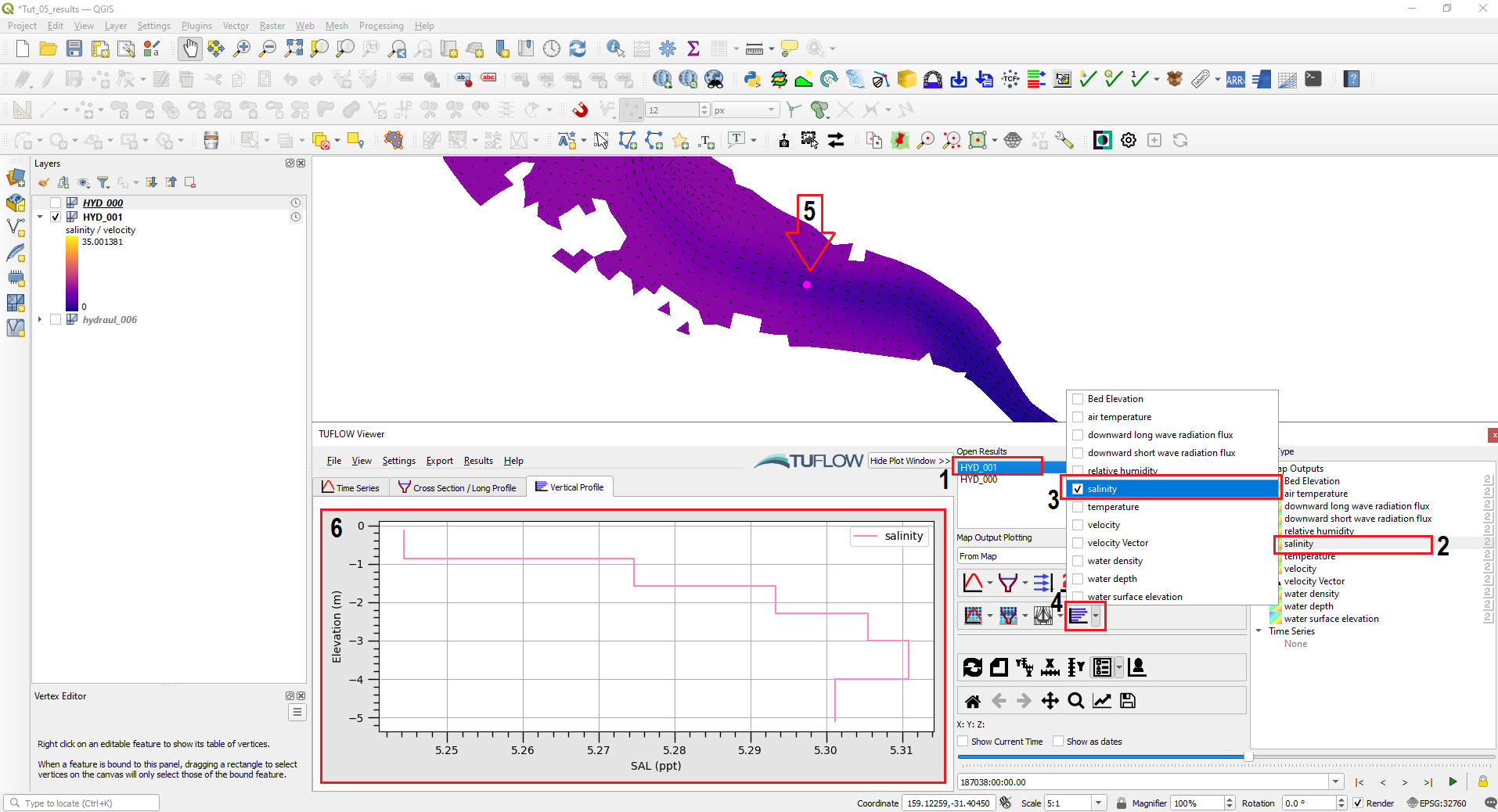This screenshot has width=1498, height=812.
Task: Click the Hide Plot Window button
Action: pyautogui.click(x=908, y=460)
